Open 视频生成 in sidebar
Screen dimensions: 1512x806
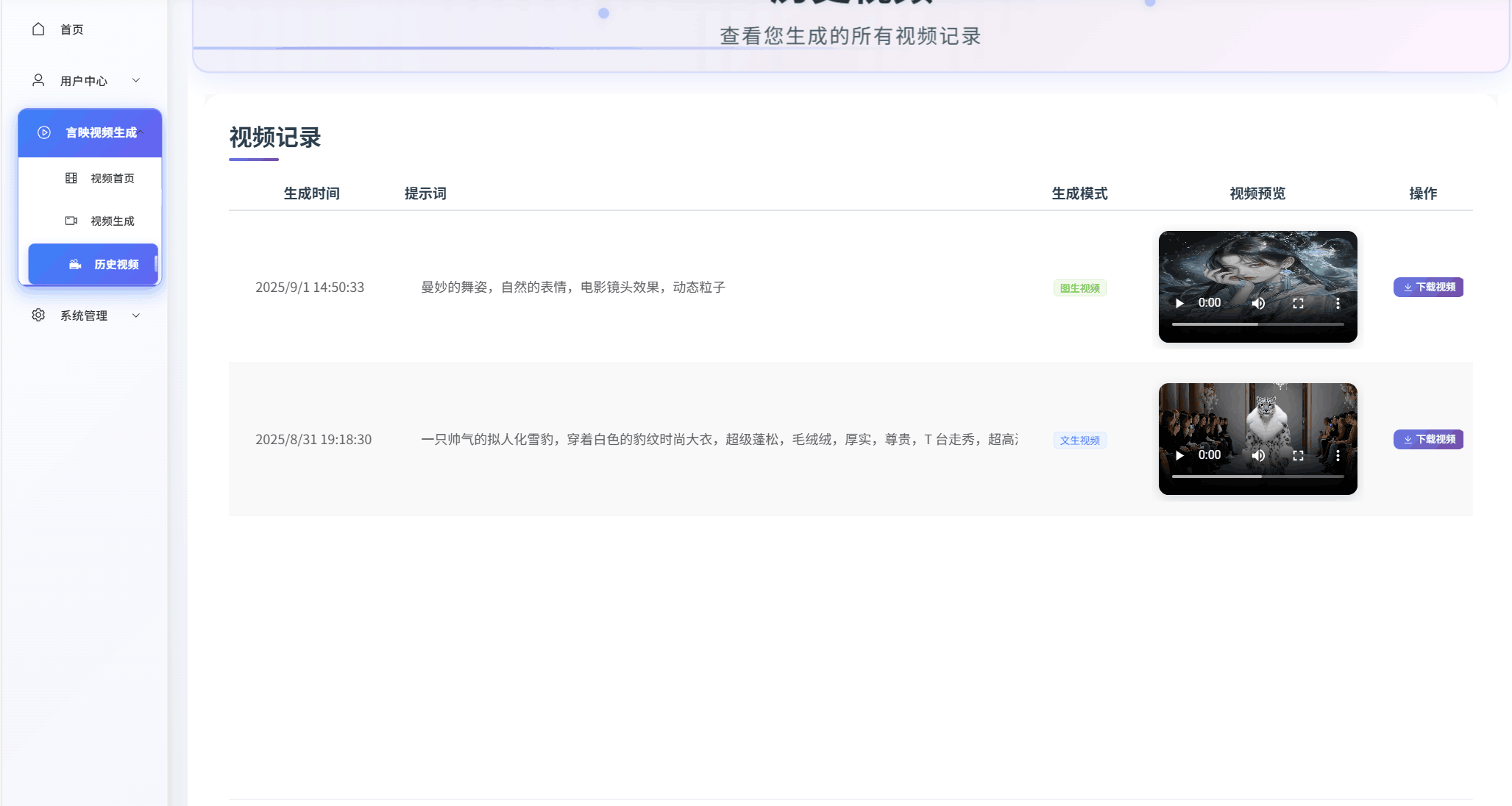(112, 221)
